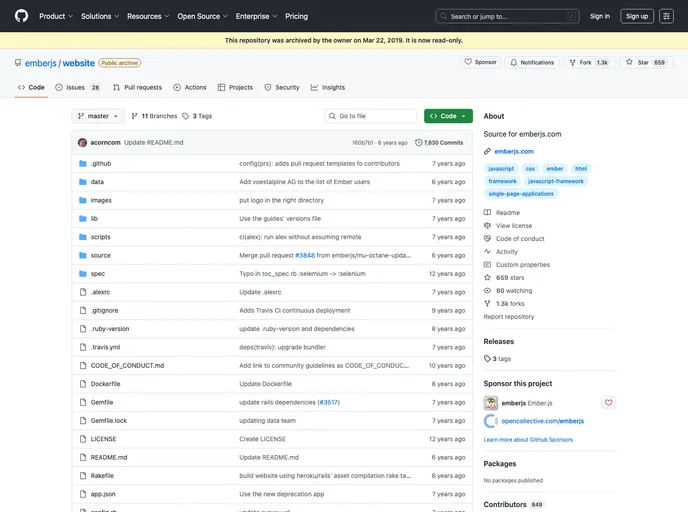Switch to the Issues tab
Screen dimensions: 688x512
click(x=78, y=87)
